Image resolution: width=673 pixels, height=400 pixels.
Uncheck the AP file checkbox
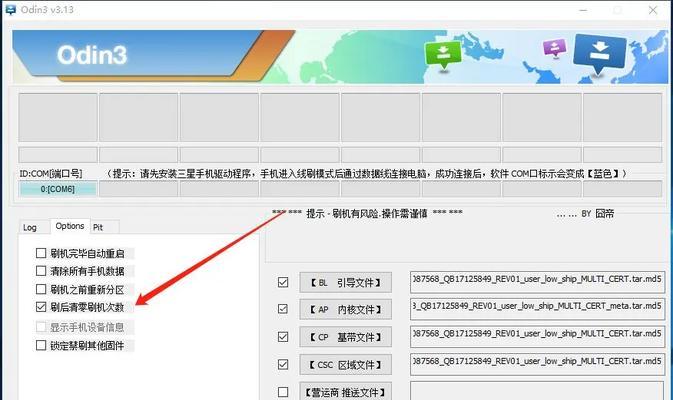(283, 309)
